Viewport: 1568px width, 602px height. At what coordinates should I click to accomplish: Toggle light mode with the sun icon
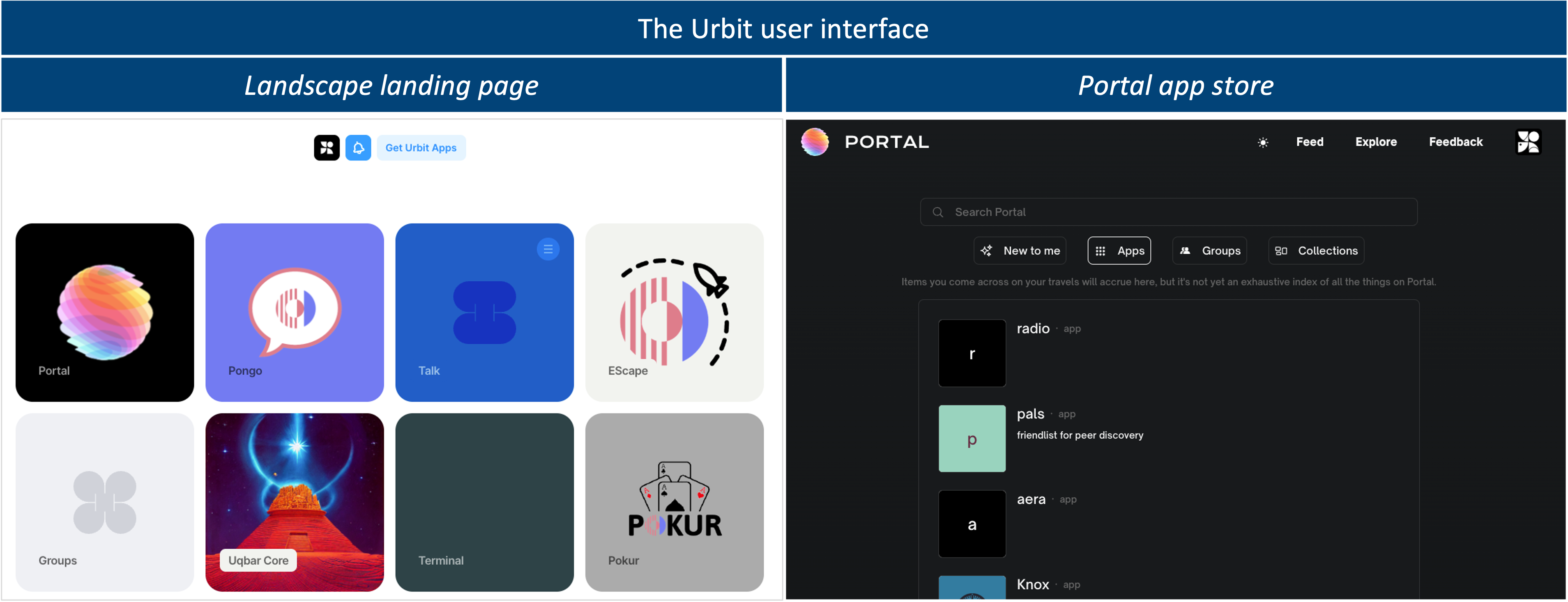1263,142
